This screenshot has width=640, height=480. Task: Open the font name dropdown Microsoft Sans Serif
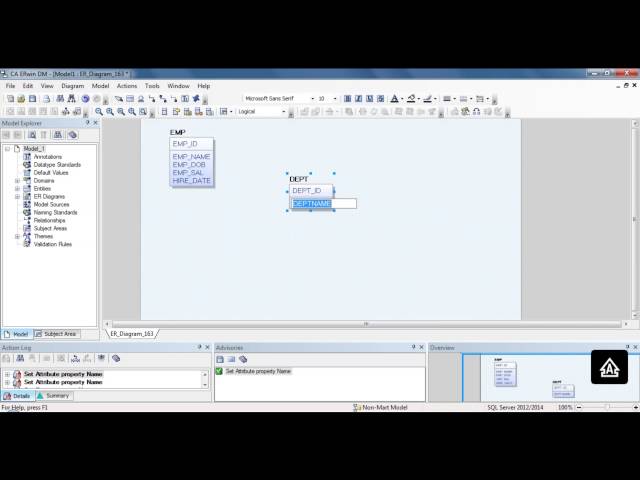313,99
